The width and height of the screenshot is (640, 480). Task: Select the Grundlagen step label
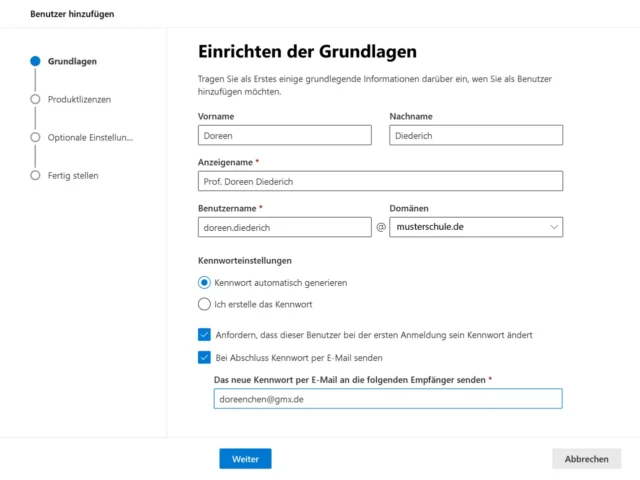tap(72, 61)
